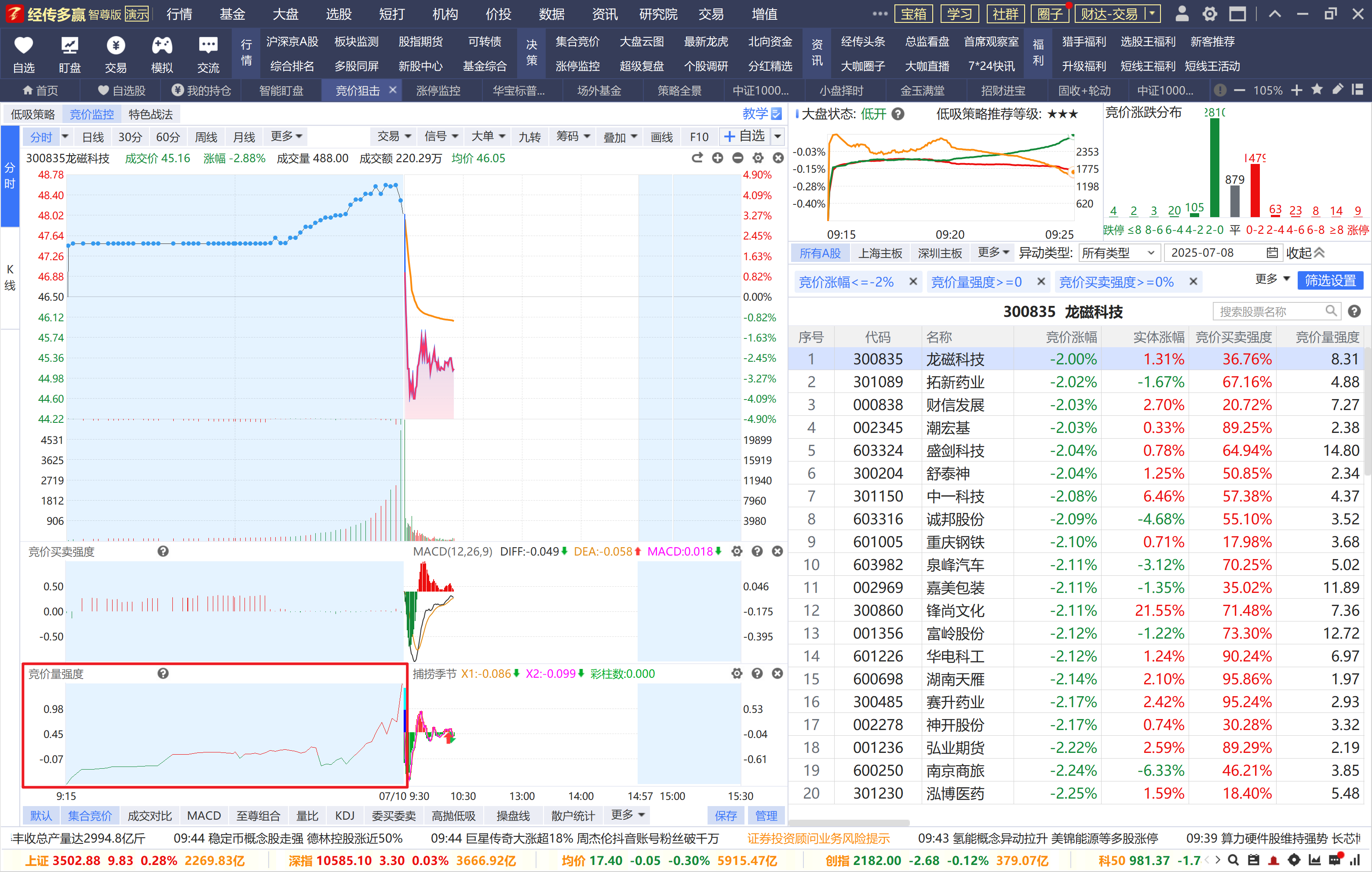
Task: Click the message icon with red dot in status bar
Action: click(x=1335, y=859)
